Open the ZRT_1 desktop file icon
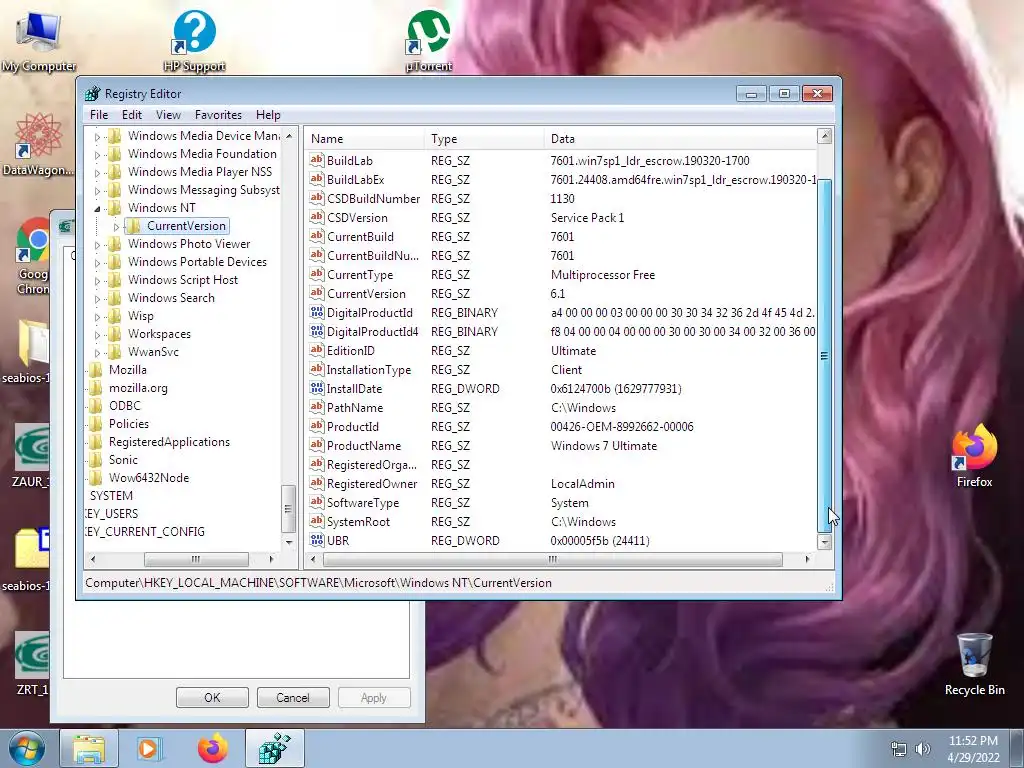The width and height of the screenshot is (1024, 768). 31,664
